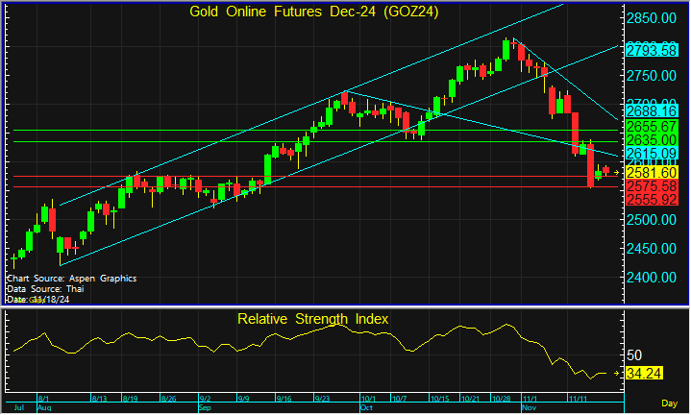Click the Chart Source: Aspen Graphics text
The image size is (691, 415).
[71, 278]
